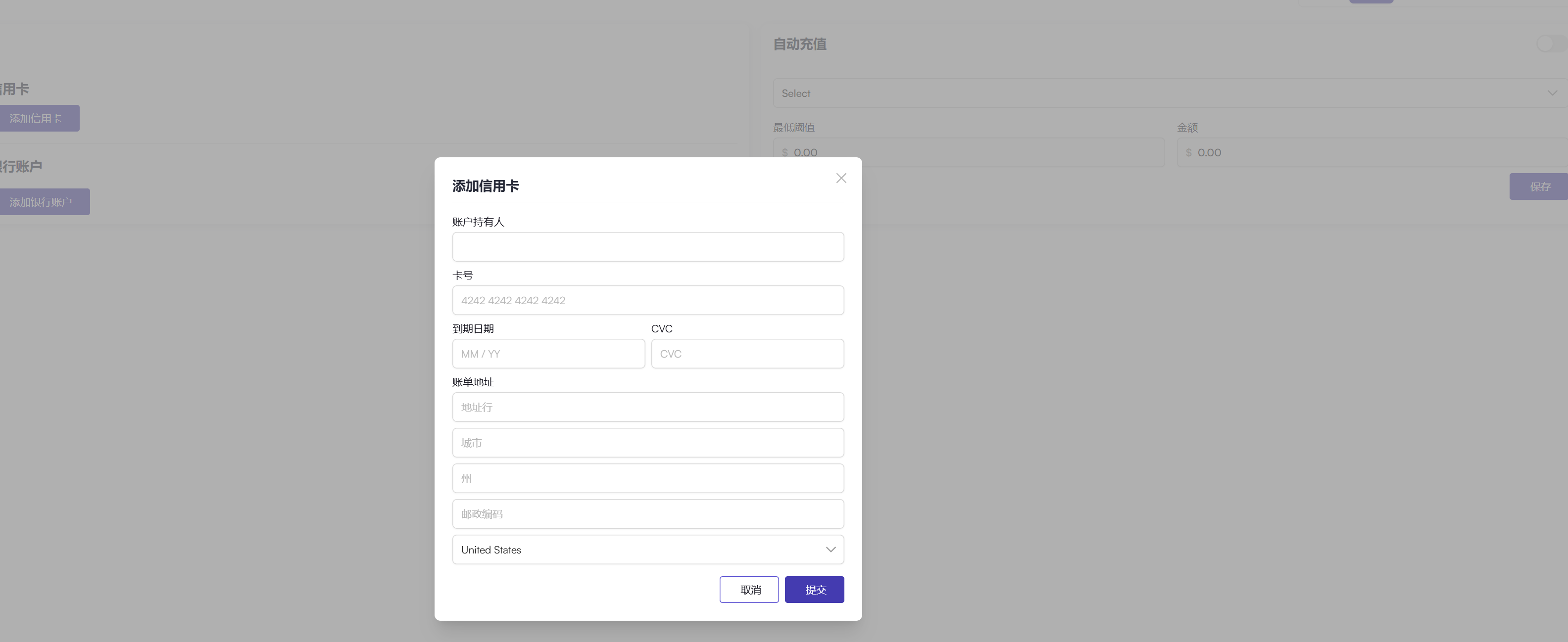
Task: Click the 金额 amount field
Action: click(1372, 153)
